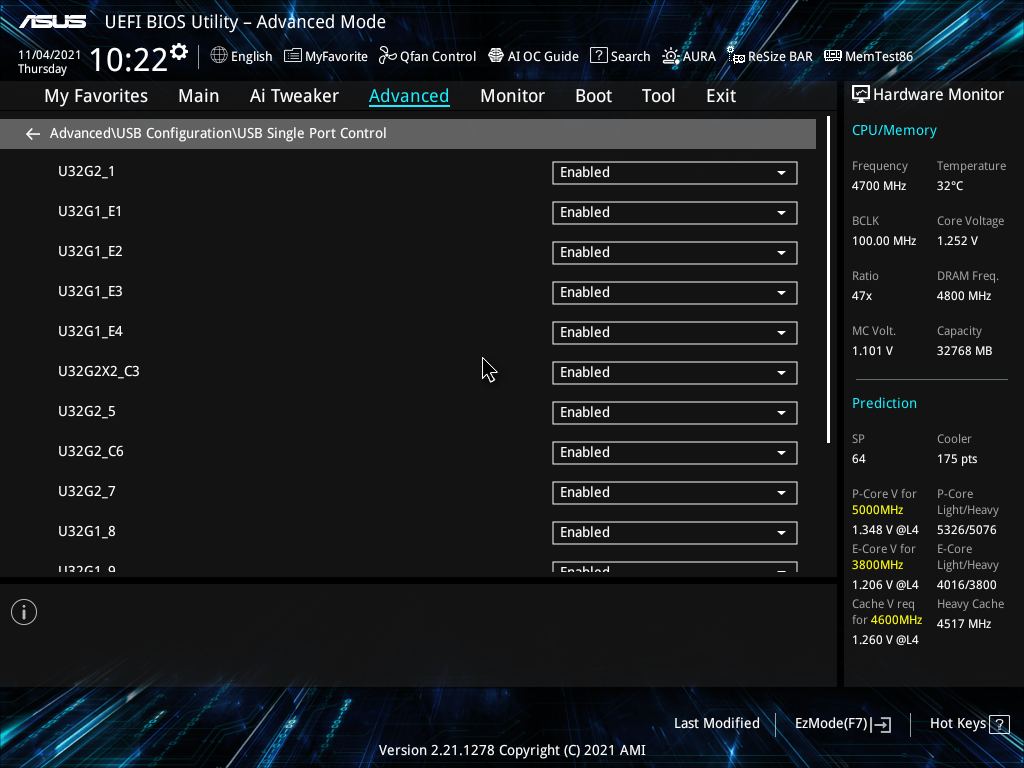Image resolution: width=1024 pixels, height=768 pixels.
Task: Switch to the Boot tab
Action: pyautogui.click(x=593, y=96)
